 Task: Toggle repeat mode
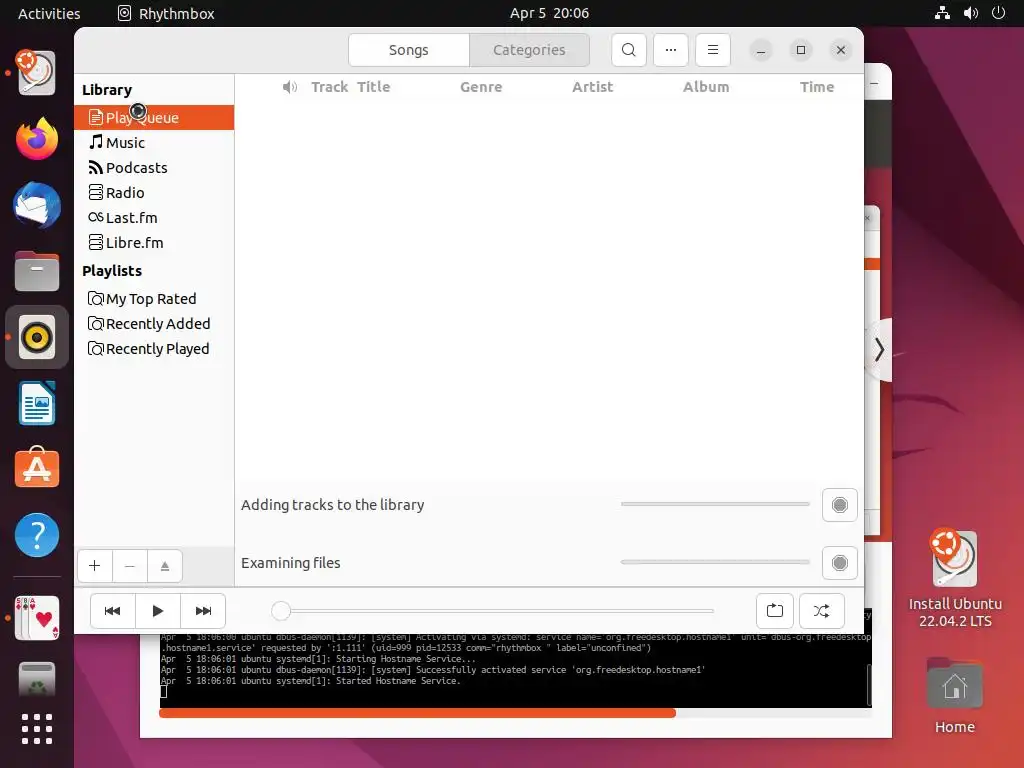pos(775,611)
